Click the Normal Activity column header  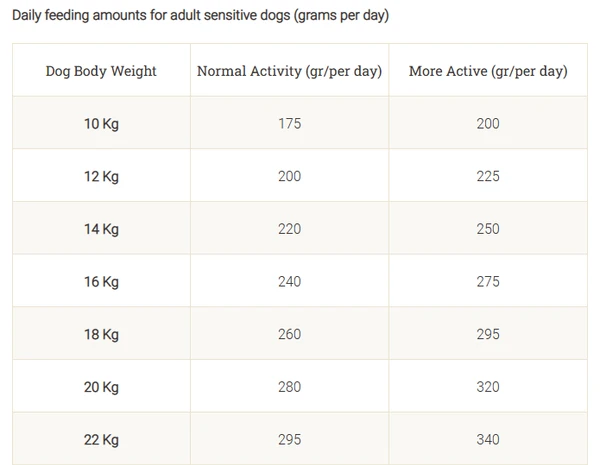pos(289,71)
